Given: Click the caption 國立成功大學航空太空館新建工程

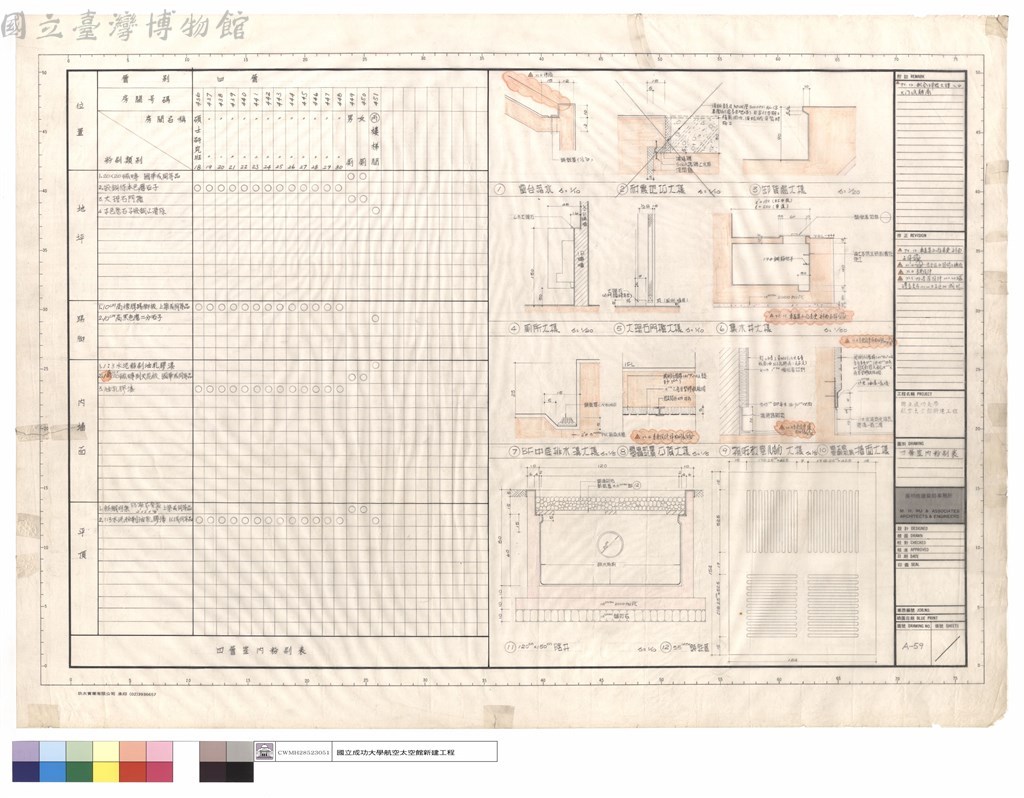Looking at the screenshot, I should pos(395,752).
